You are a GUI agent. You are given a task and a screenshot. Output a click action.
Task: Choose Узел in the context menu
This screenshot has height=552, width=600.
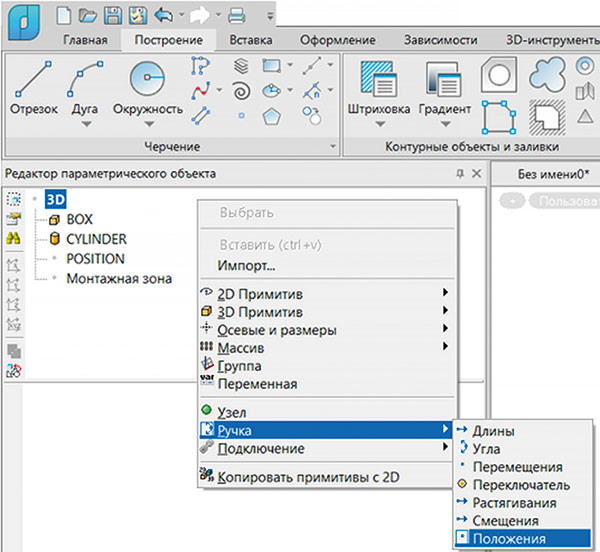pos(328,412)
